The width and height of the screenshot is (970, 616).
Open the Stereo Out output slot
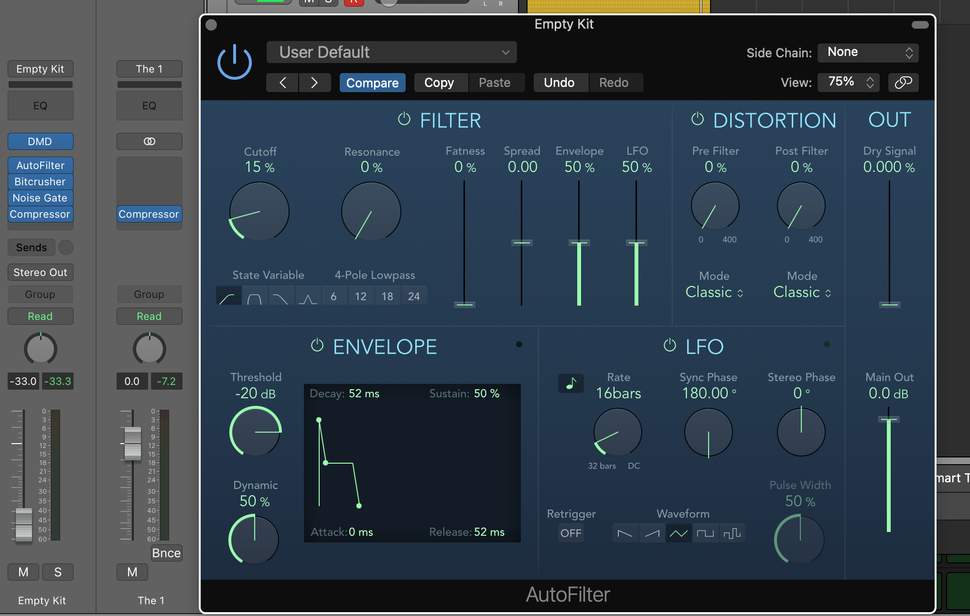[40, 271]
